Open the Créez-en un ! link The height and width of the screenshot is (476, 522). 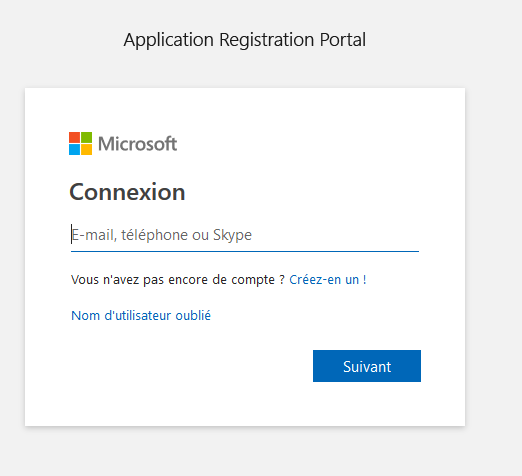click(x=328, y=280)
